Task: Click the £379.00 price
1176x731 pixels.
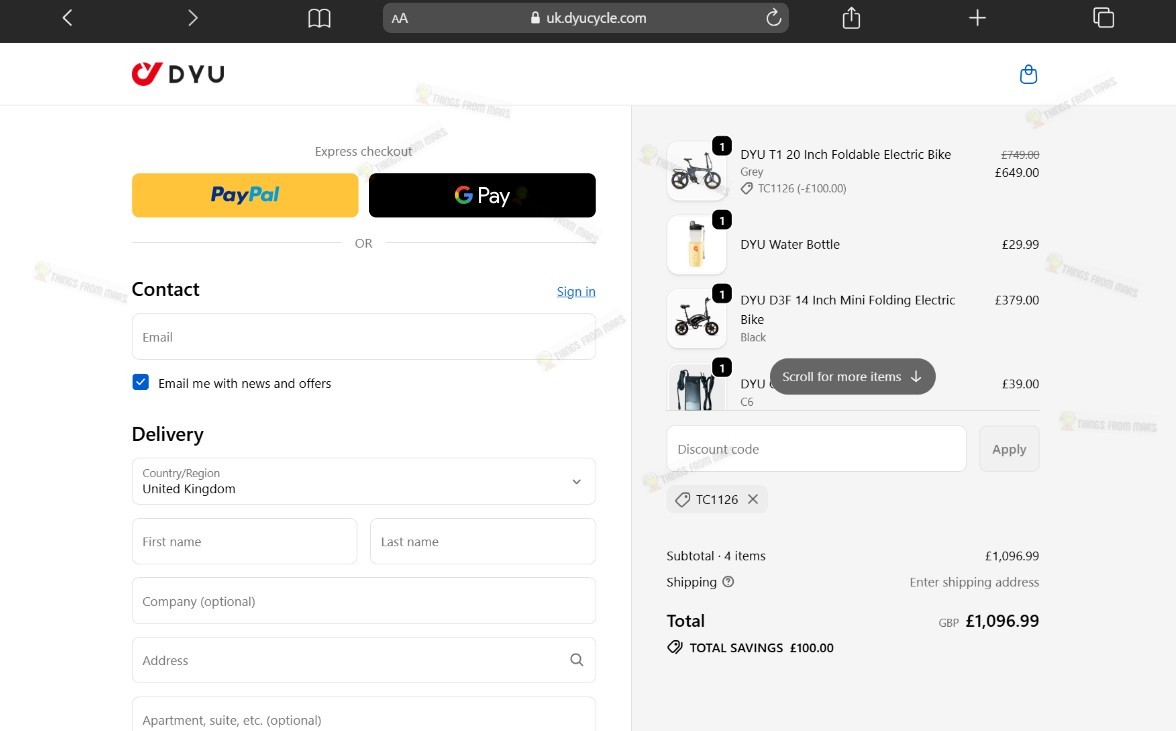Action: click(x=1016, y=300)
